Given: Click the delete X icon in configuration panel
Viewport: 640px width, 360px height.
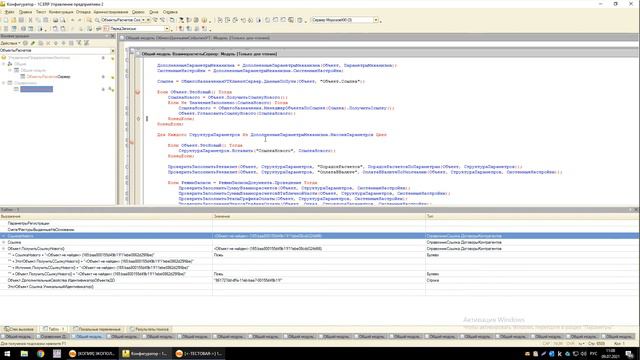Looking at the screenshot, I should pyautogui.click(x=48, y=43).
